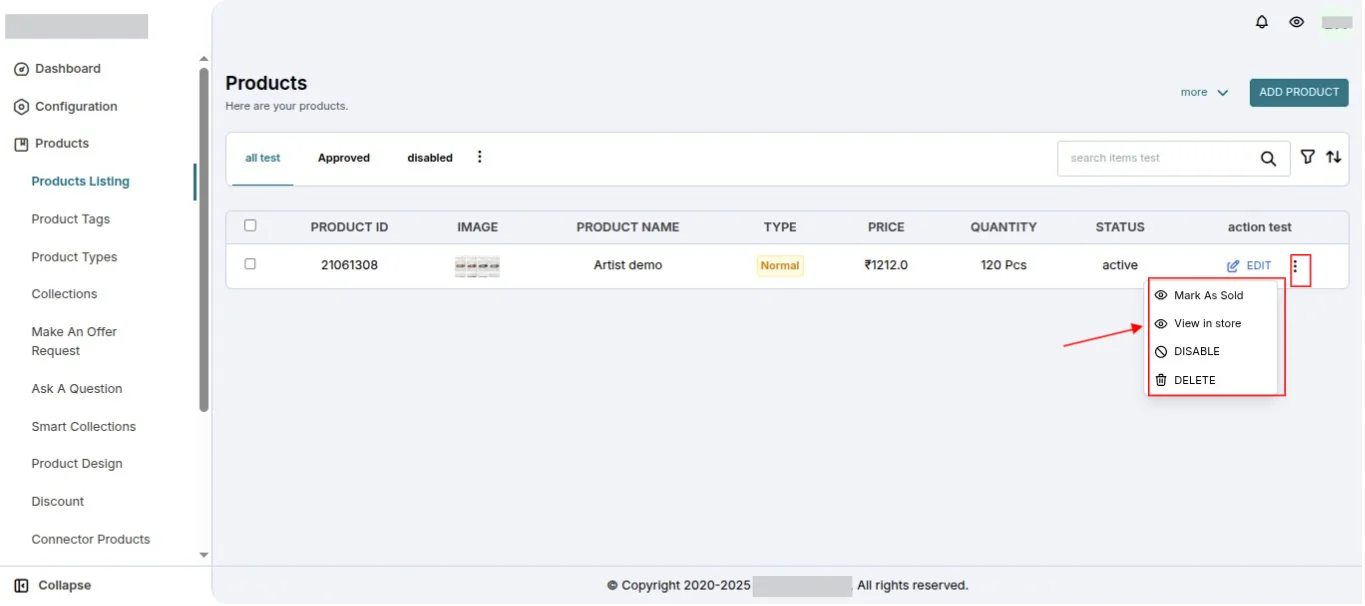Switch to the all test tab

click(263, 158)
